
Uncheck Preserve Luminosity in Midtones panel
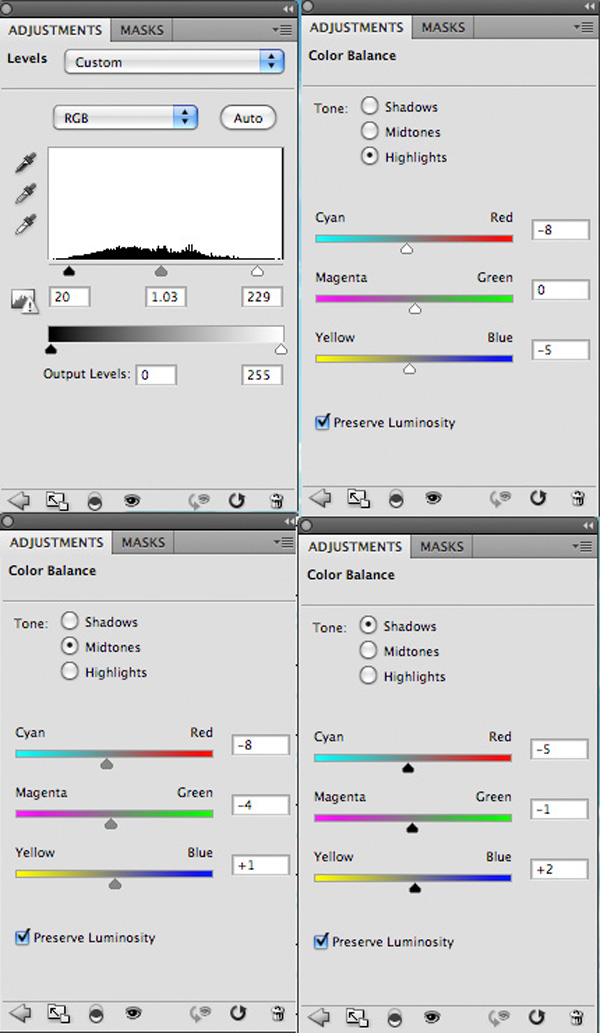click(22, 937)
